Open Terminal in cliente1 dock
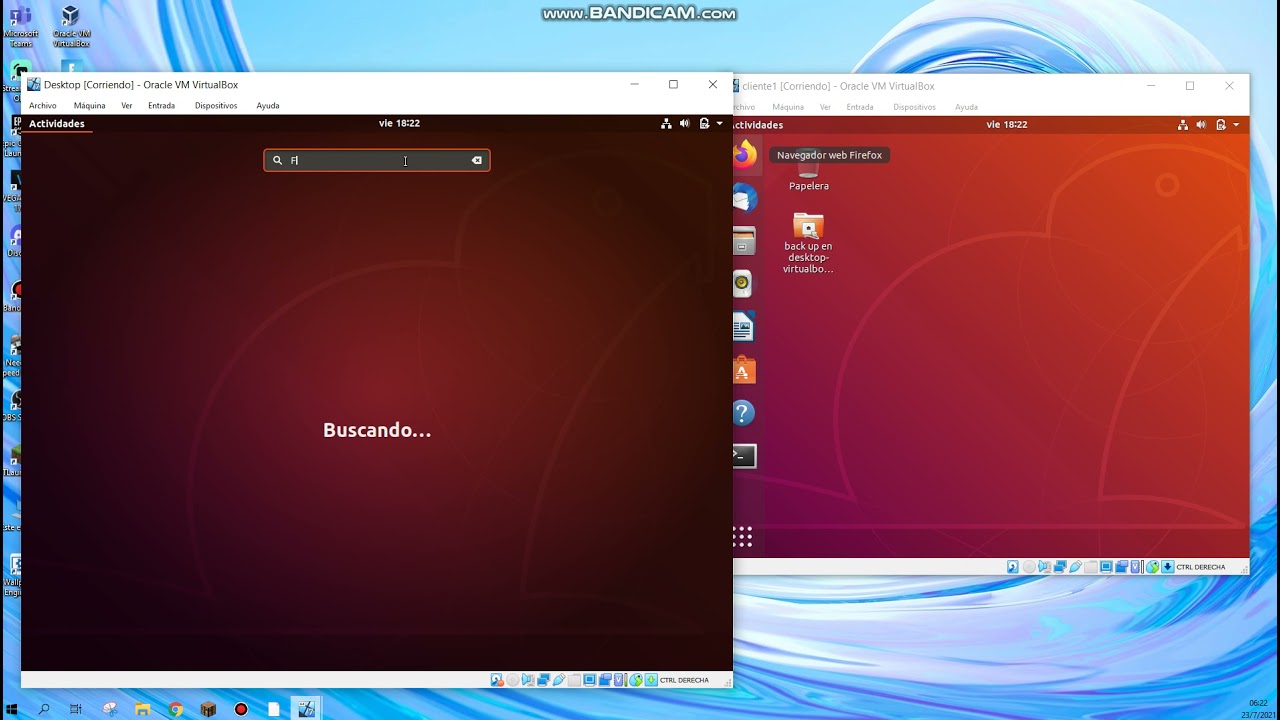 (744, 456)
